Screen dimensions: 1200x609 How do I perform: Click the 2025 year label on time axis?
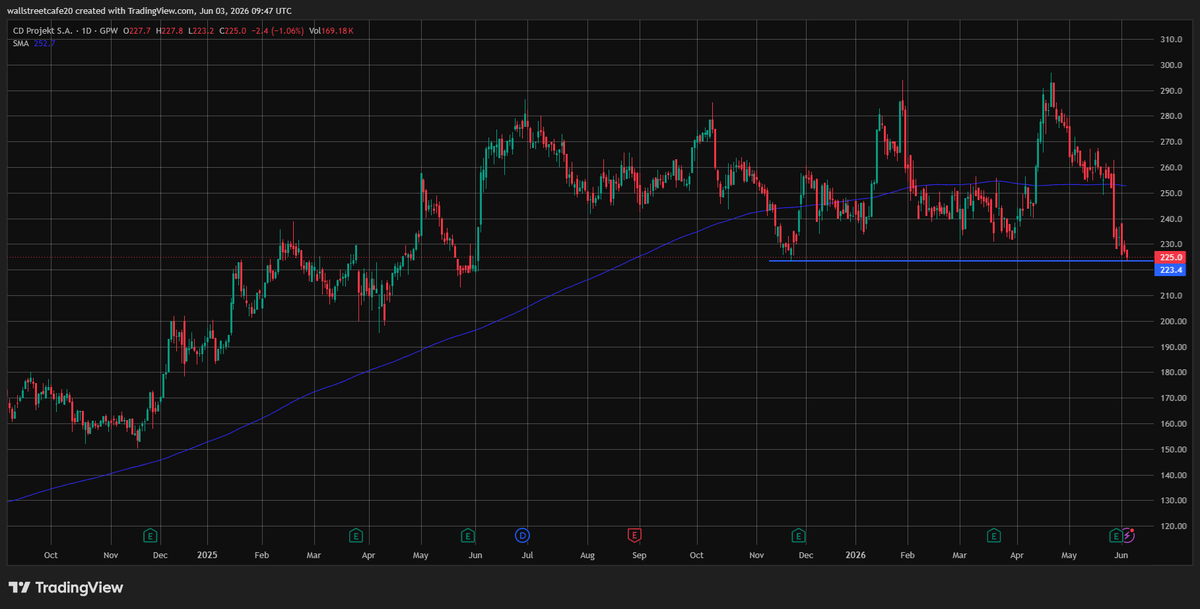pyautogui.click(x=207, y=553)
